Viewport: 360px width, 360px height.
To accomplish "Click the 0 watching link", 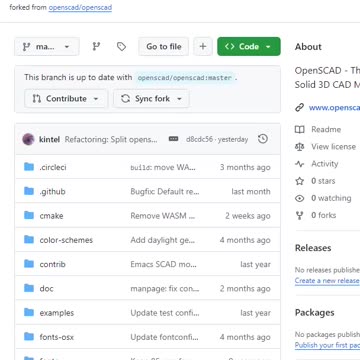I will pyautogui.click(x=331, y=198).
